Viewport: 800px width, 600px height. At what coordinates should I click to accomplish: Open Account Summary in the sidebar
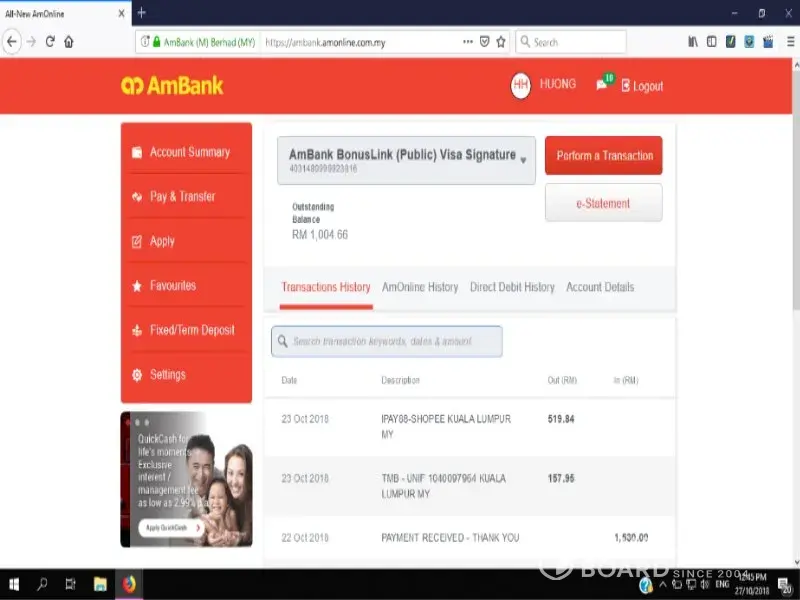[186, 152]
